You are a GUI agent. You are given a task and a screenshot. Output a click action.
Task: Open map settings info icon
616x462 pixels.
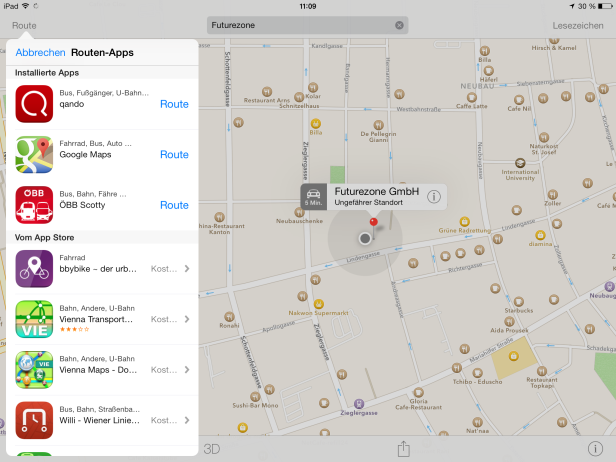pos(595,448)
